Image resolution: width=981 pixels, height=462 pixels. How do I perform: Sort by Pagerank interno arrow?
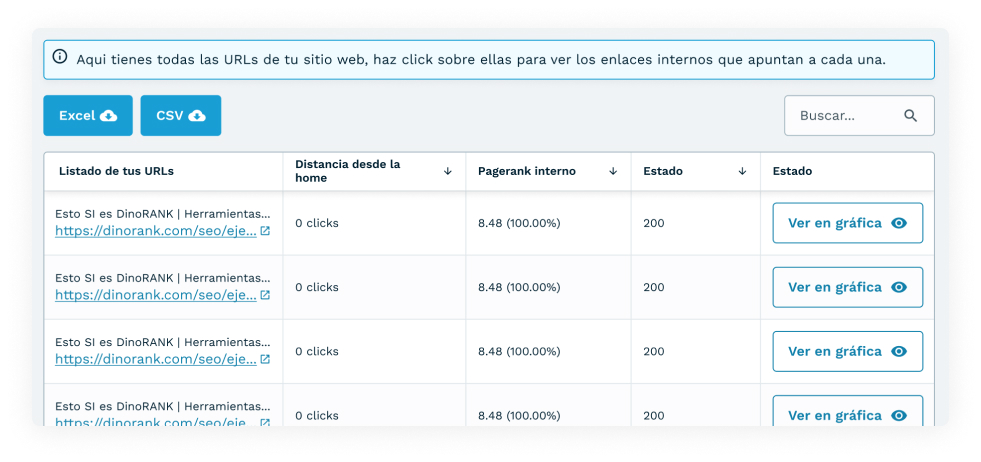(x=613, y=171)
